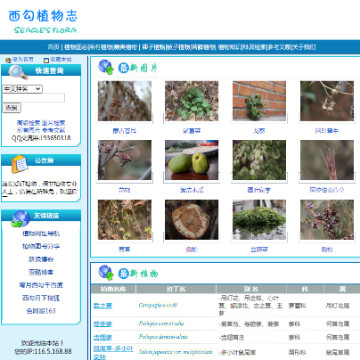Click the globe icon beside 最新植物 heading

click(x=106, y=273)
